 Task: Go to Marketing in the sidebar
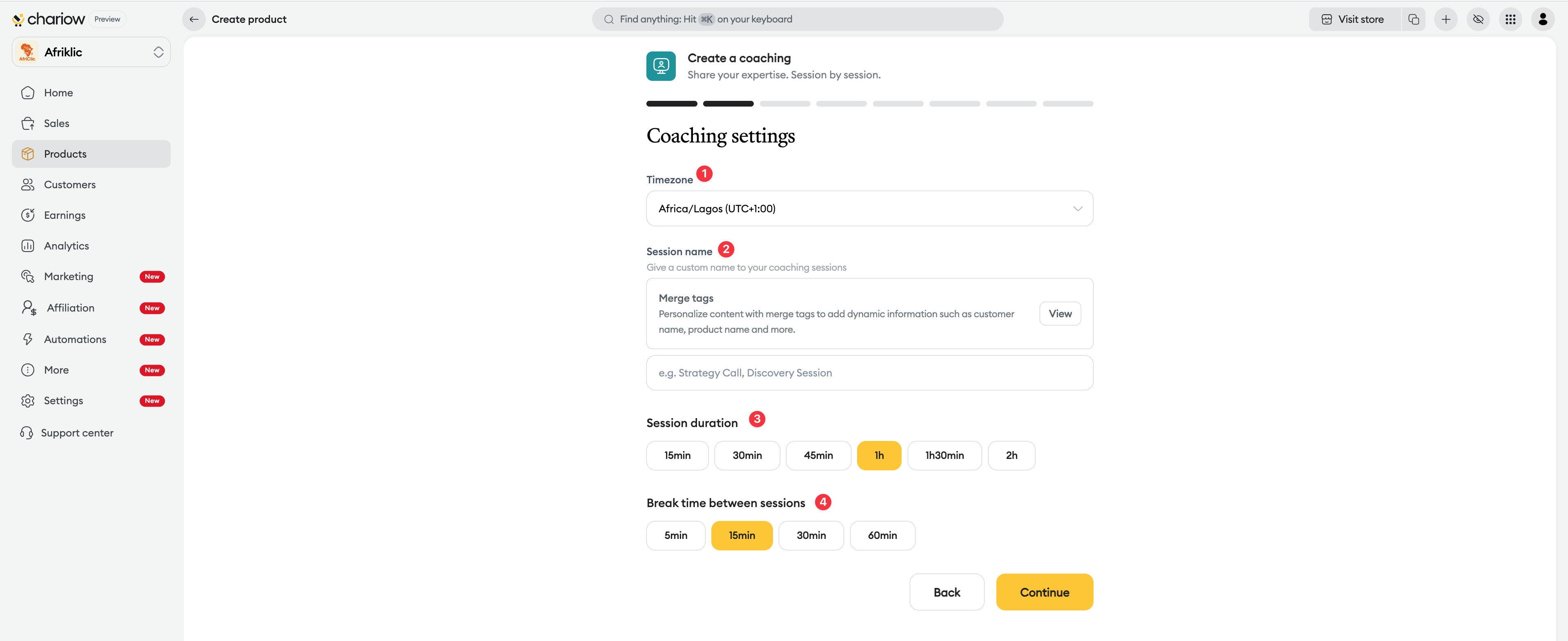(x=68, y=276)
